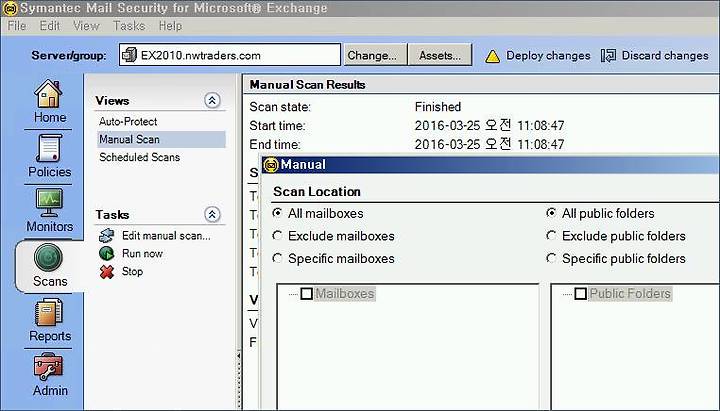Viewport: 720px width, 411px height.
Task: Select All public folders radio button
Action: 551,213
